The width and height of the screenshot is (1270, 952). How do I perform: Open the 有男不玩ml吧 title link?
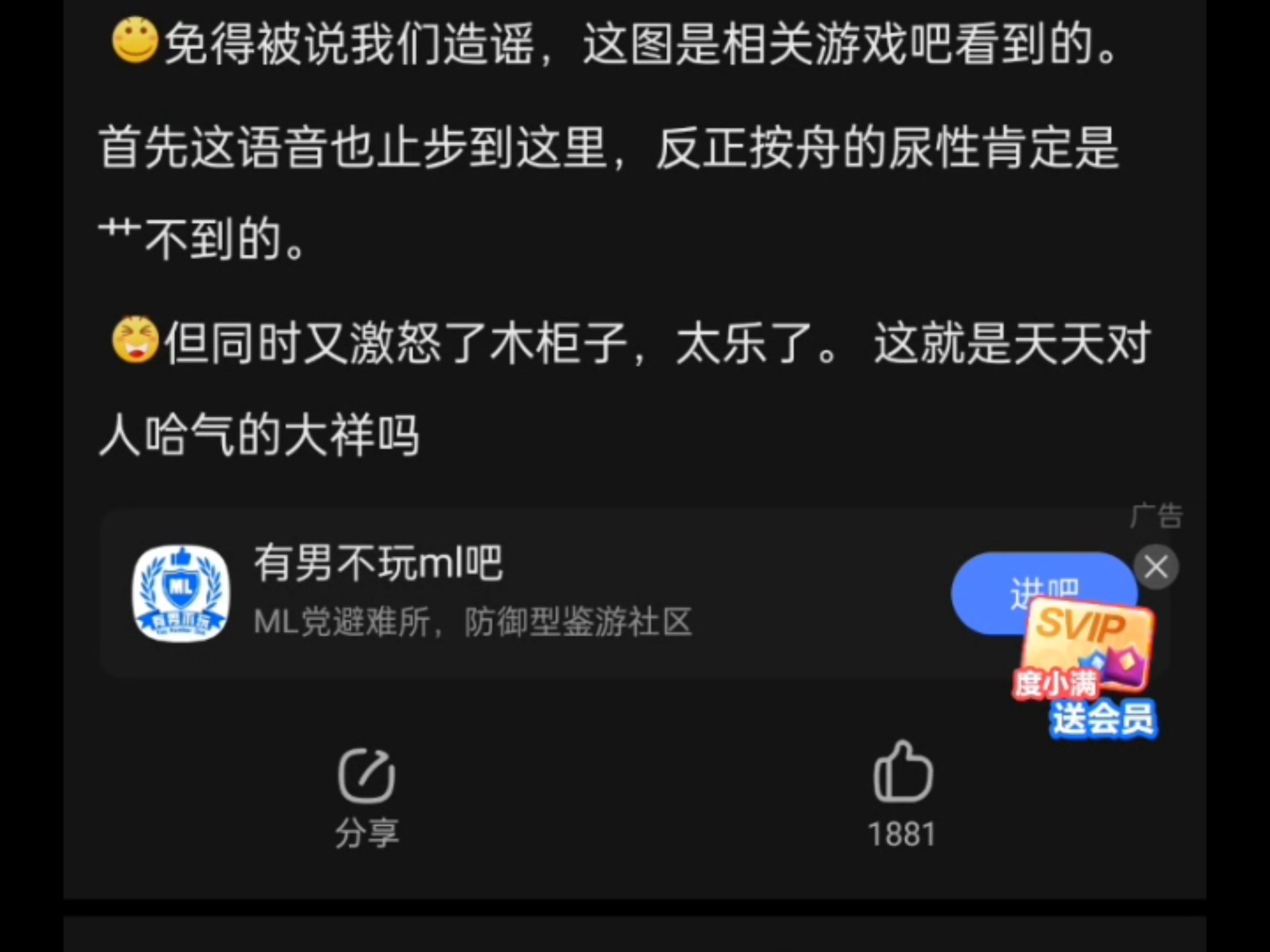[378, 563]
